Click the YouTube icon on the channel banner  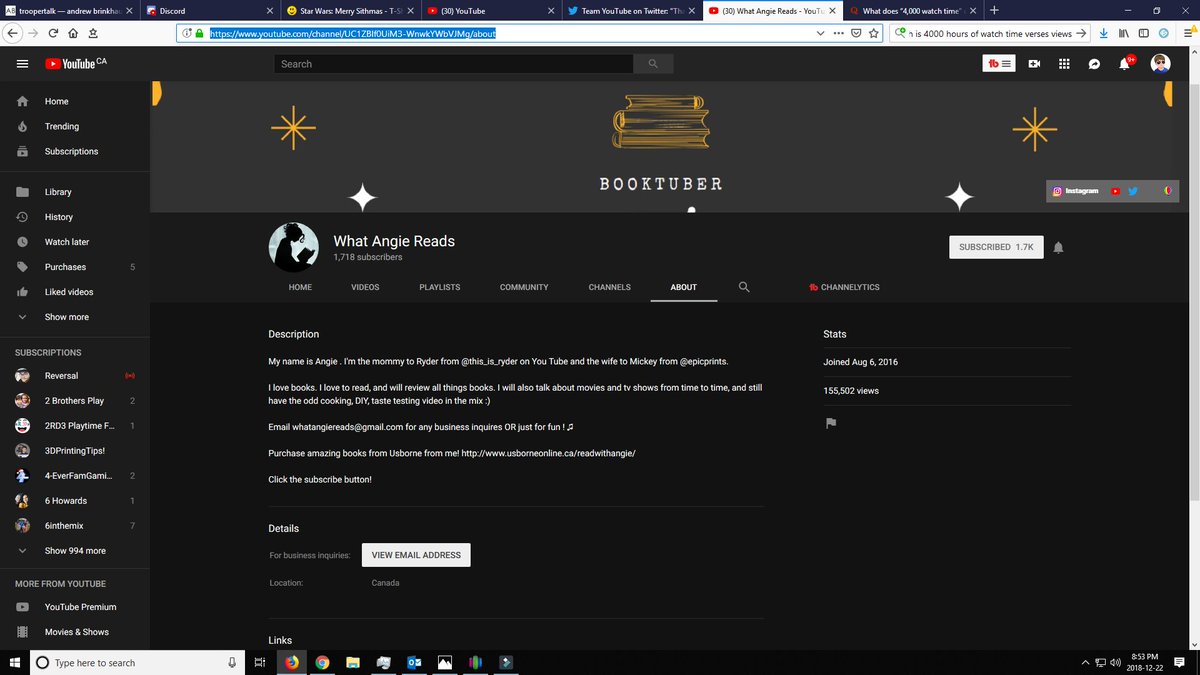tap(1115, 191)
